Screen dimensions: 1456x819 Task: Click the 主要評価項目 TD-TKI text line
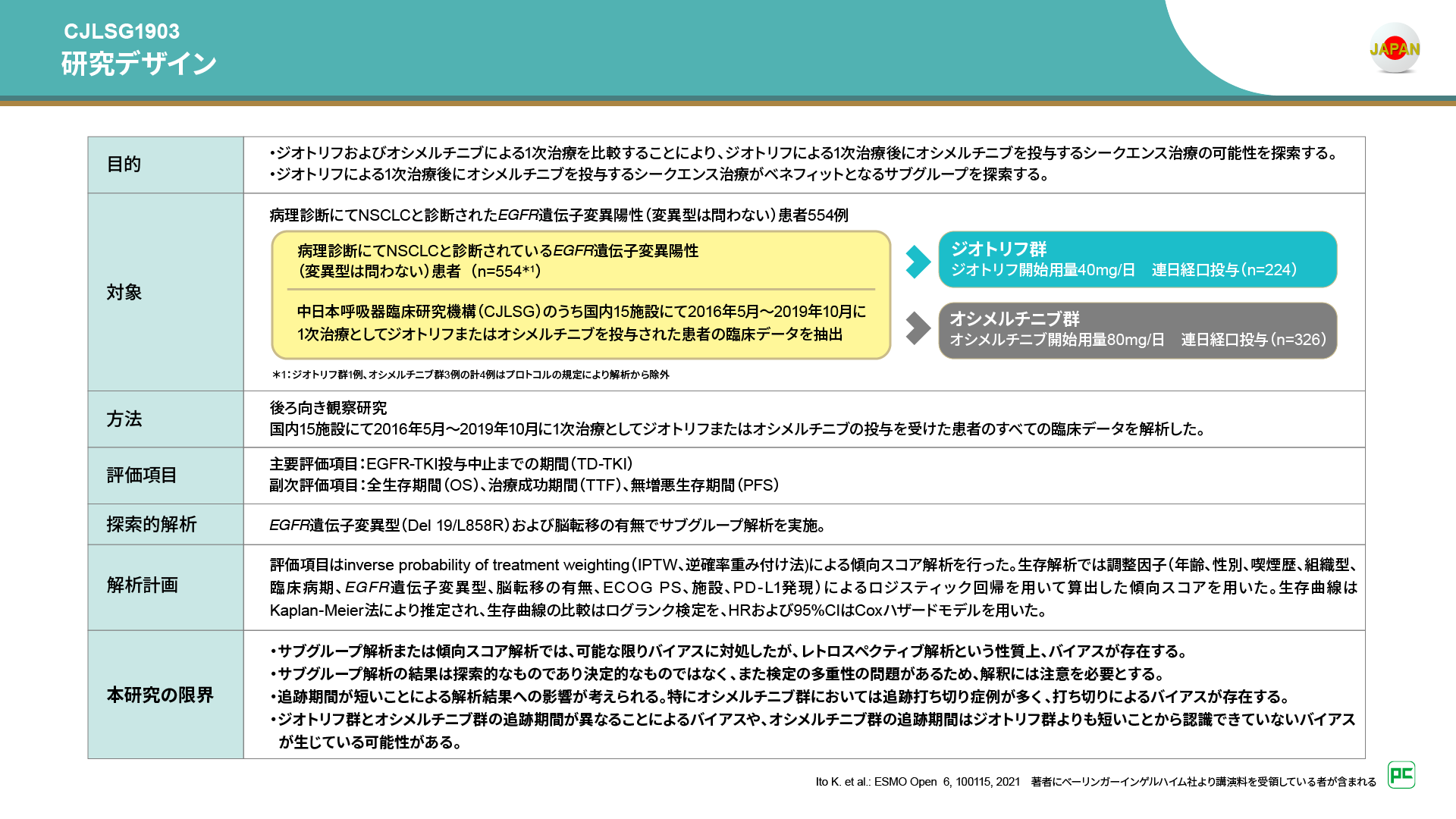pyautogui.click(x=450, y=464)
